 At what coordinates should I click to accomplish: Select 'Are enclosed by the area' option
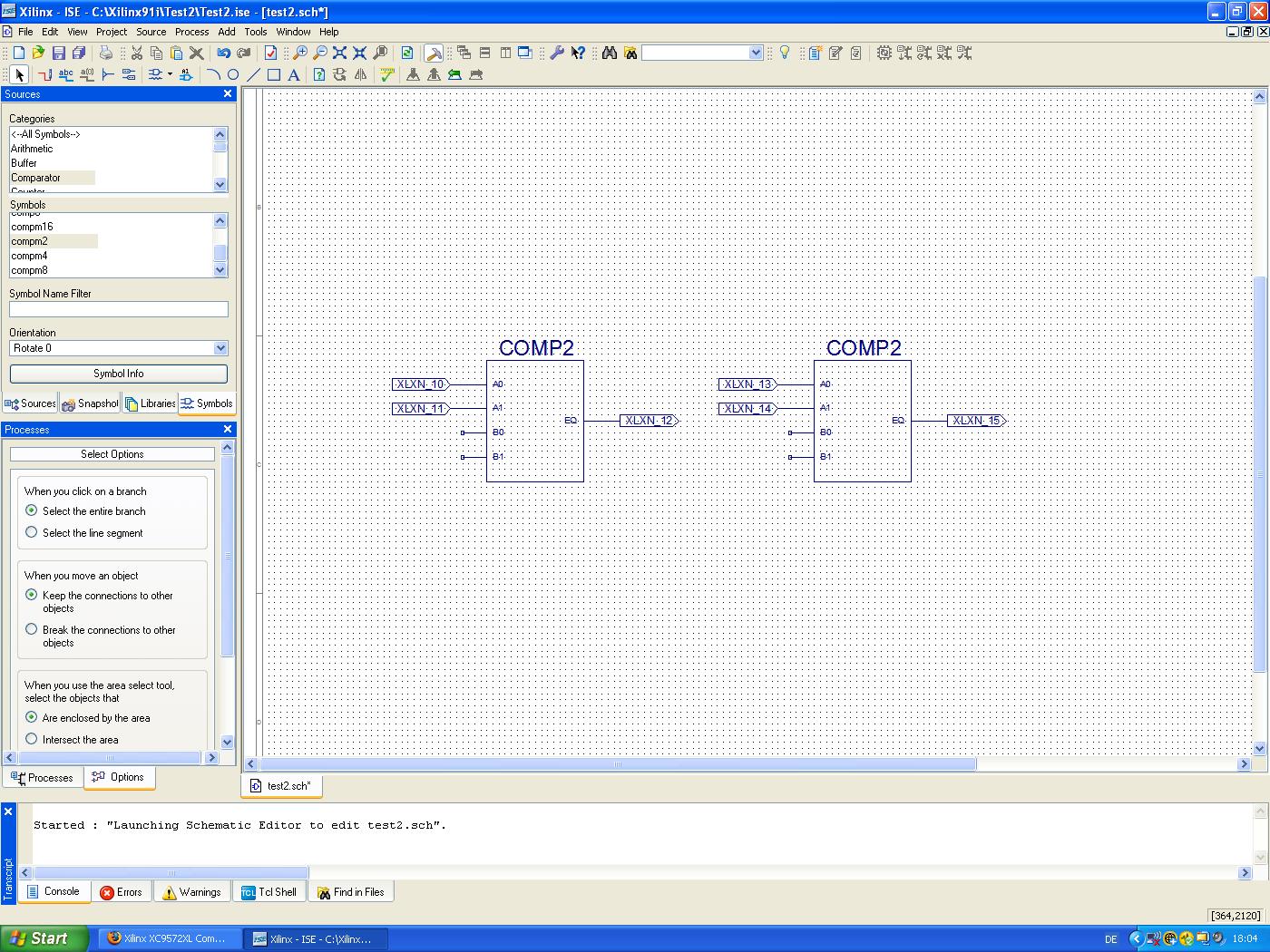(x=32, y=717)
